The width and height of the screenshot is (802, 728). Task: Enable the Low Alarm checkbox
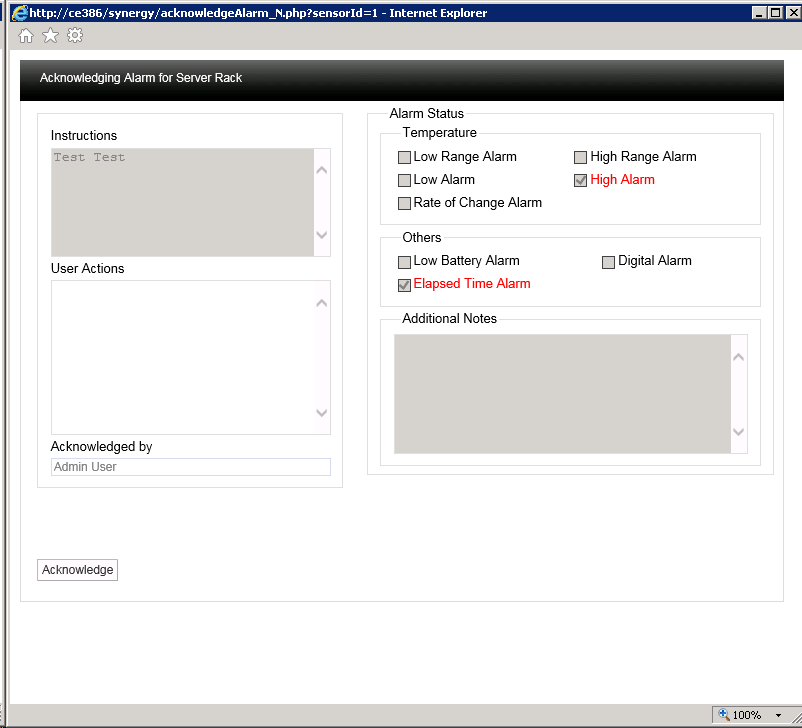404,180
